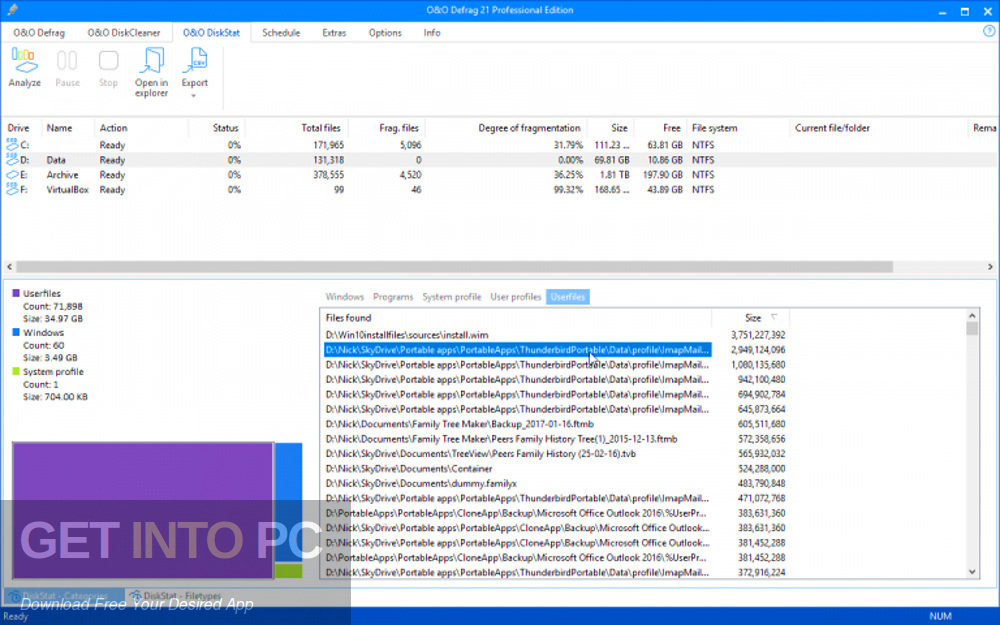This screenshot has width=1000, height=625.
Task: Click the NUM indicator in the status bar
Action: (940, 615)
